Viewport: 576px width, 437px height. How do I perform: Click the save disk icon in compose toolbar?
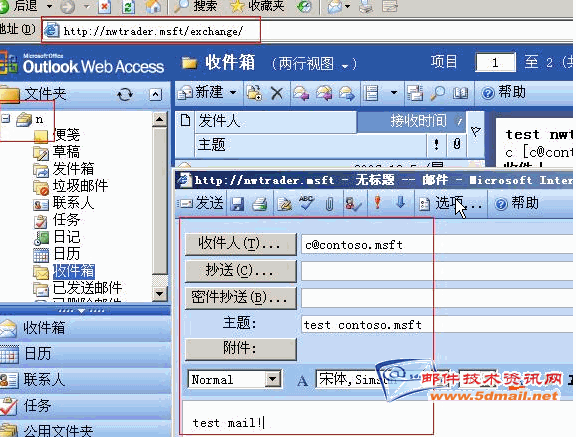coord(237,204)
